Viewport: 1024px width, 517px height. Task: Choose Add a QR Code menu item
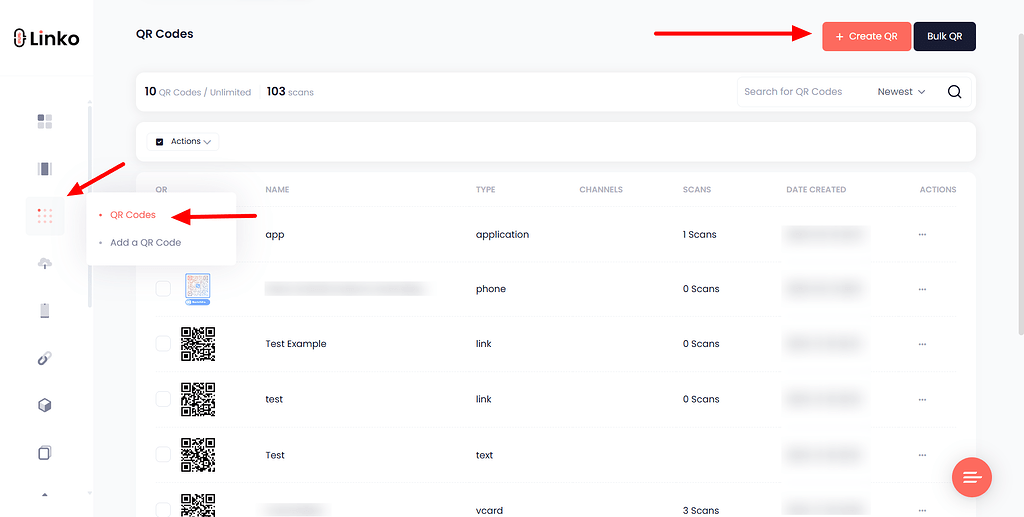pyautogui.click(x=145, y=243)
